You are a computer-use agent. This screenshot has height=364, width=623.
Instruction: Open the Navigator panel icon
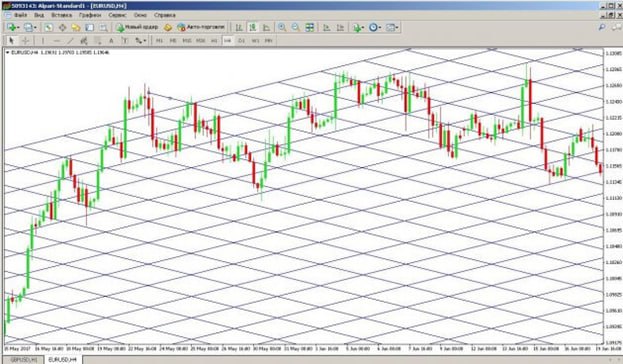(x=76, y=27)
